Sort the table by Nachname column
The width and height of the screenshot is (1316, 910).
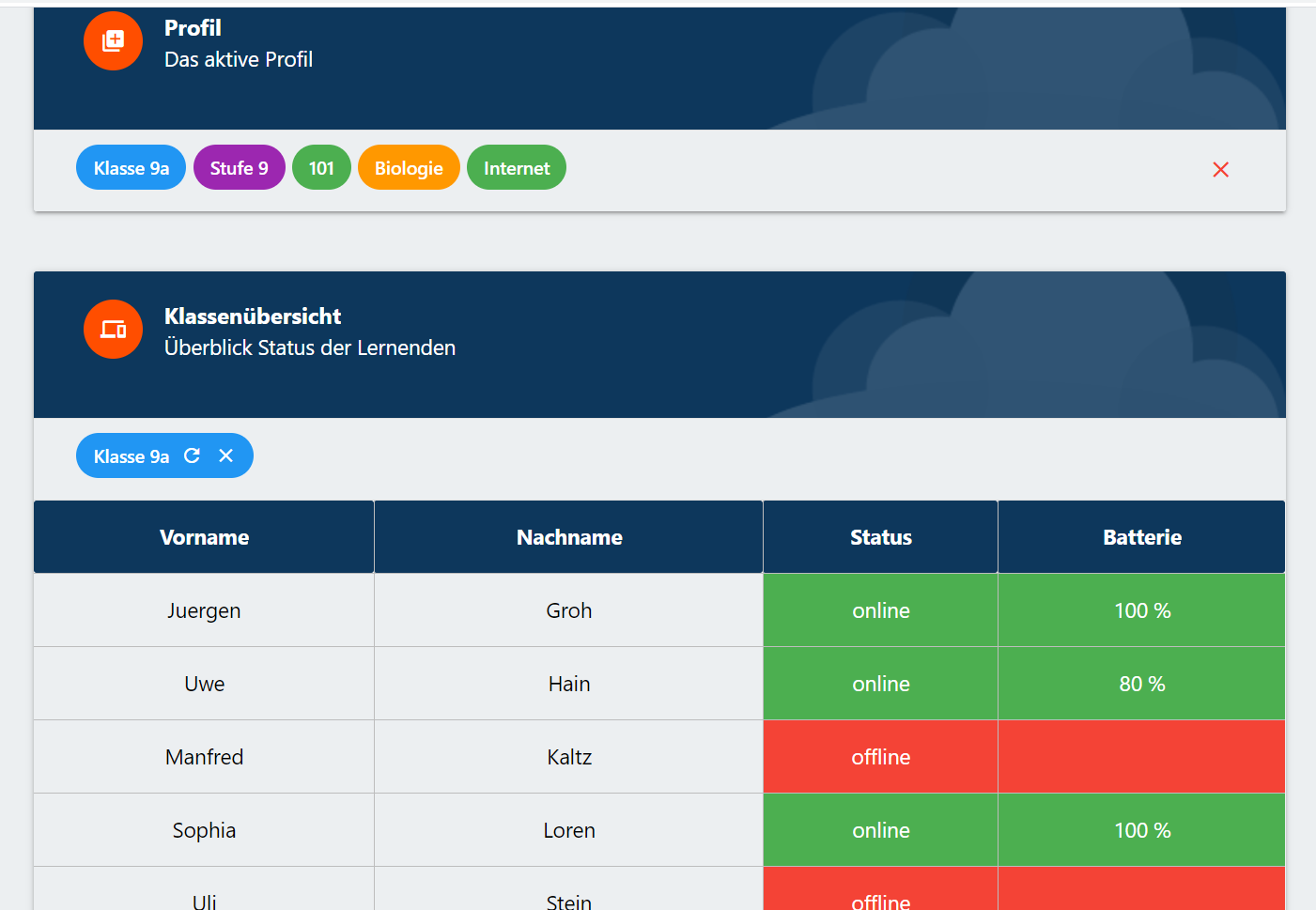569,536
